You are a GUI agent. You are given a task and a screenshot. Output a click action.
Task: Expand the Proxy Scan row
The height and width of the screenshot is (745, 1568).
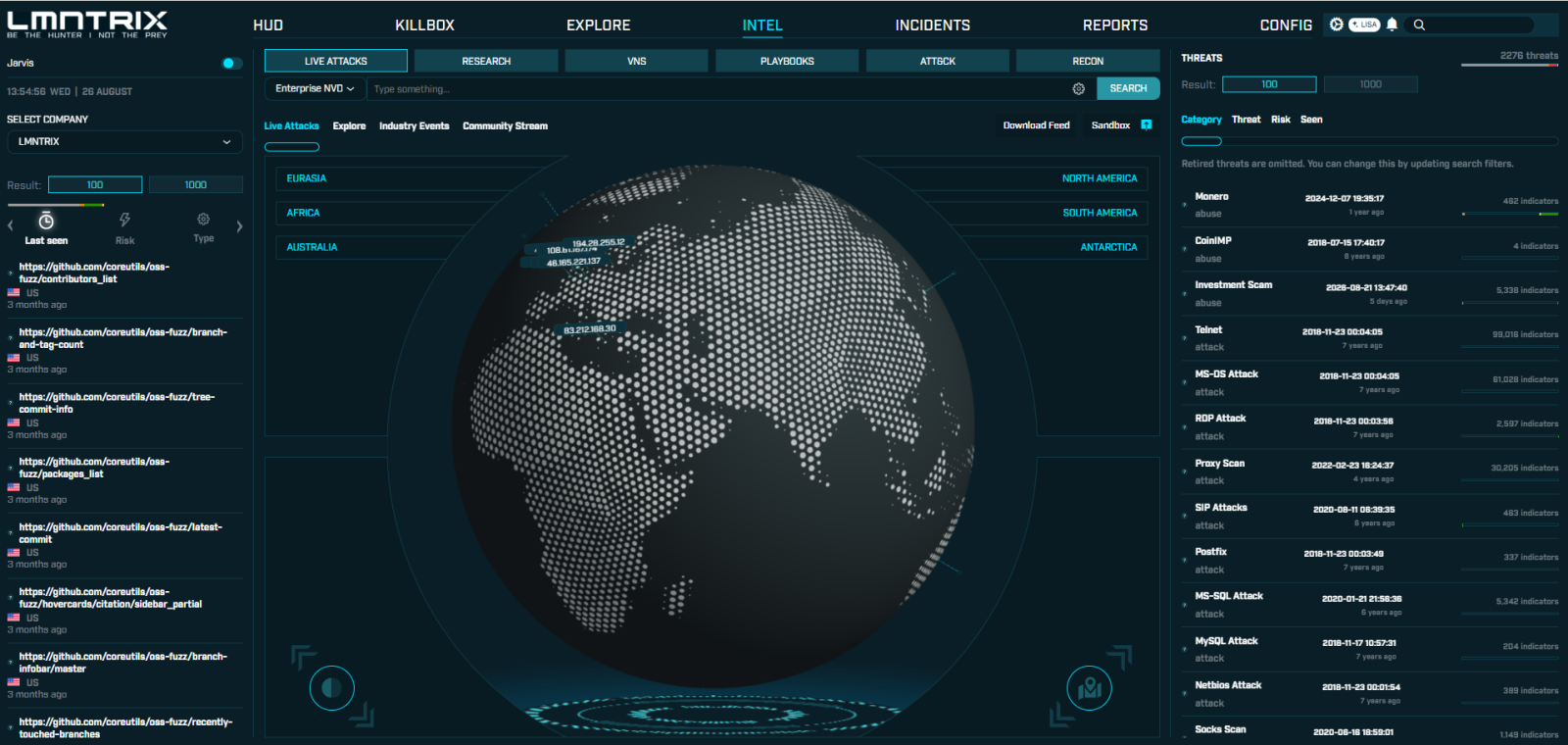pyautogui.click(x=1370, y=472)
